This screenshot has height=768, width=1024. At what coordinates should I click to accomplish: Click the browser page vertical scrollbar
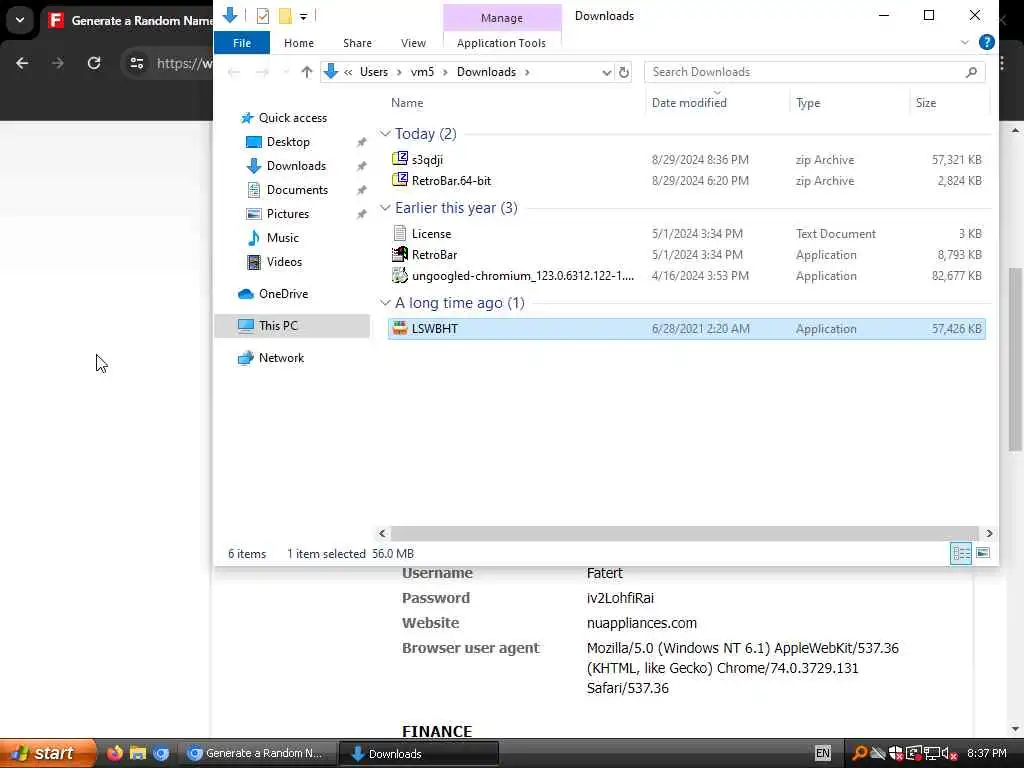click(1015, 359)
